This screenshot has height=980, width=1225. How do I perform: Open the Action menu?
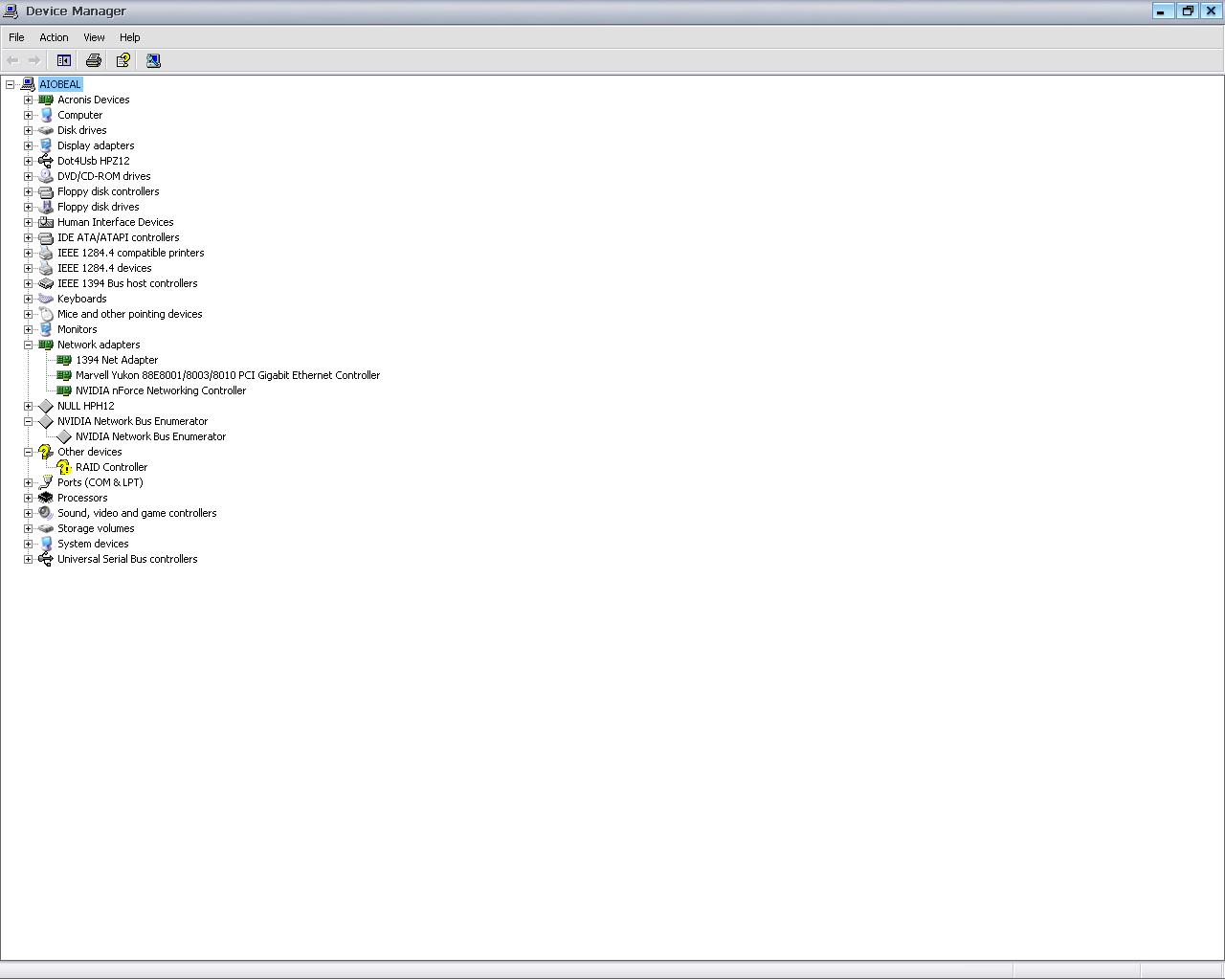(54, 37)
